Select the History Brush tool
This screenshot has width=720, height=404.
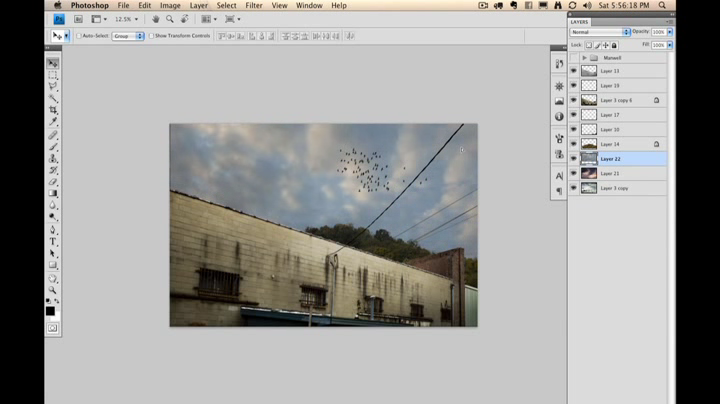[x=53, y=170]
